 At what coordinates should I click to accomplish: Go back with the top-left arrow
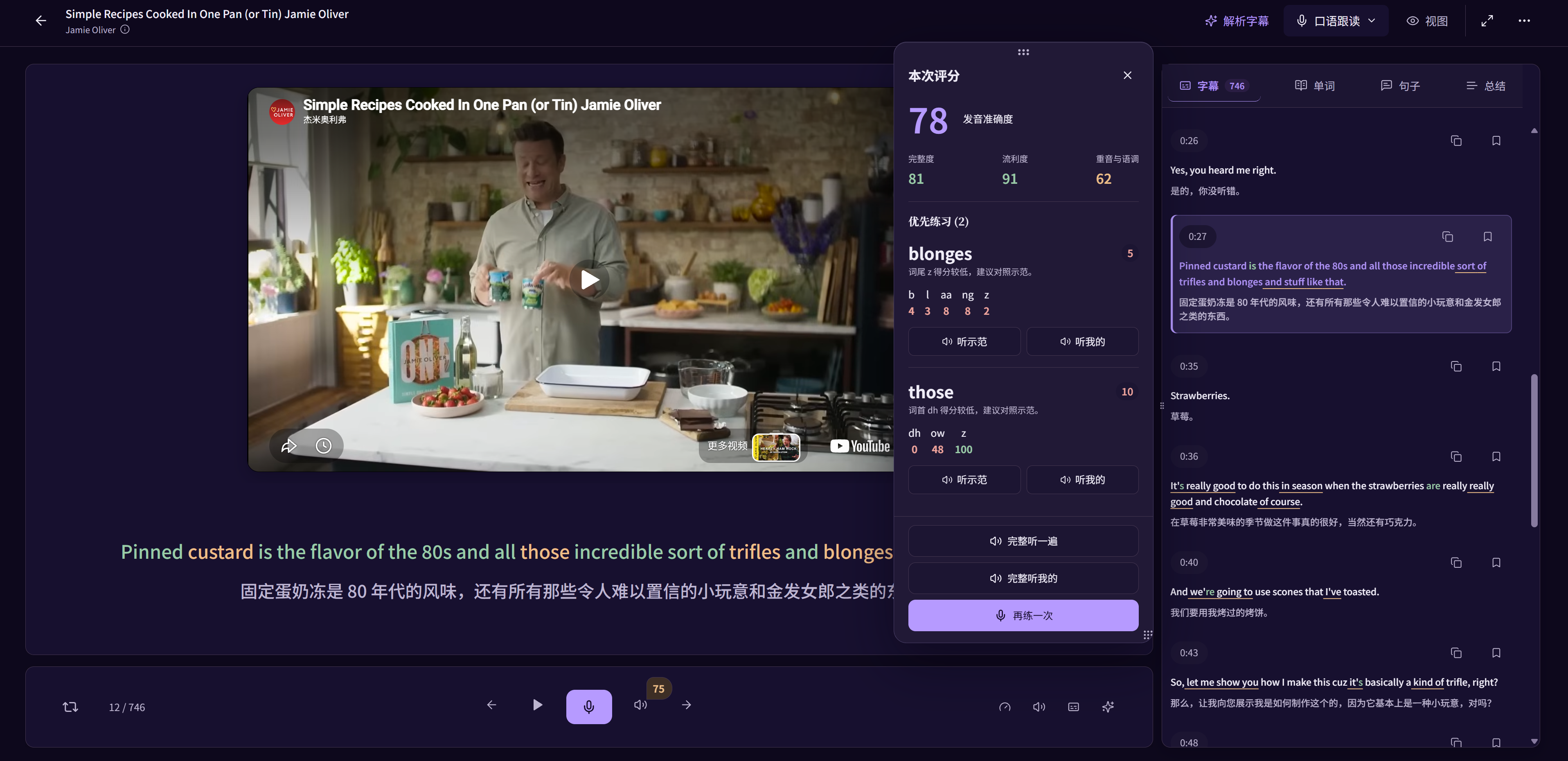coord(41,21)
